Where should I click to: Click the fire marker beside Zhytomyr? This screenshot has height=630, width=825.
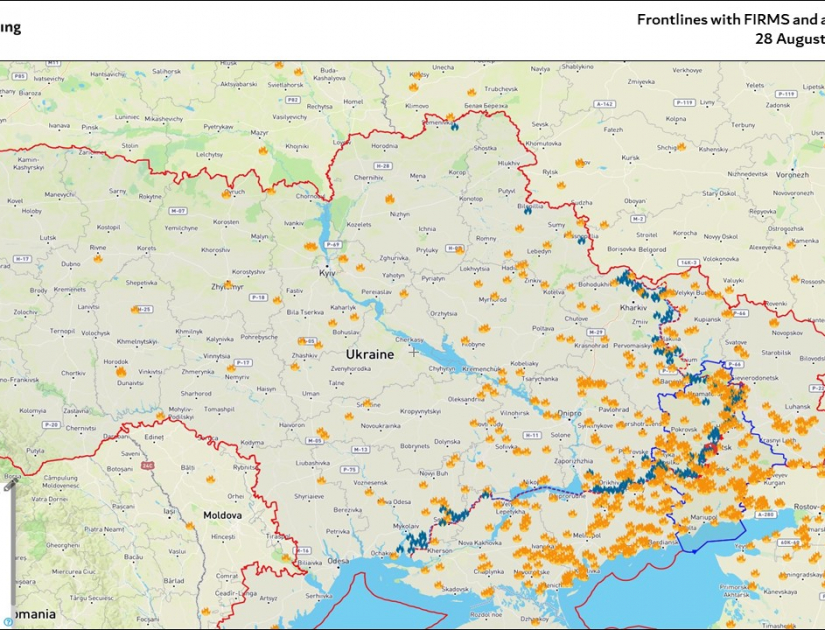228,285
